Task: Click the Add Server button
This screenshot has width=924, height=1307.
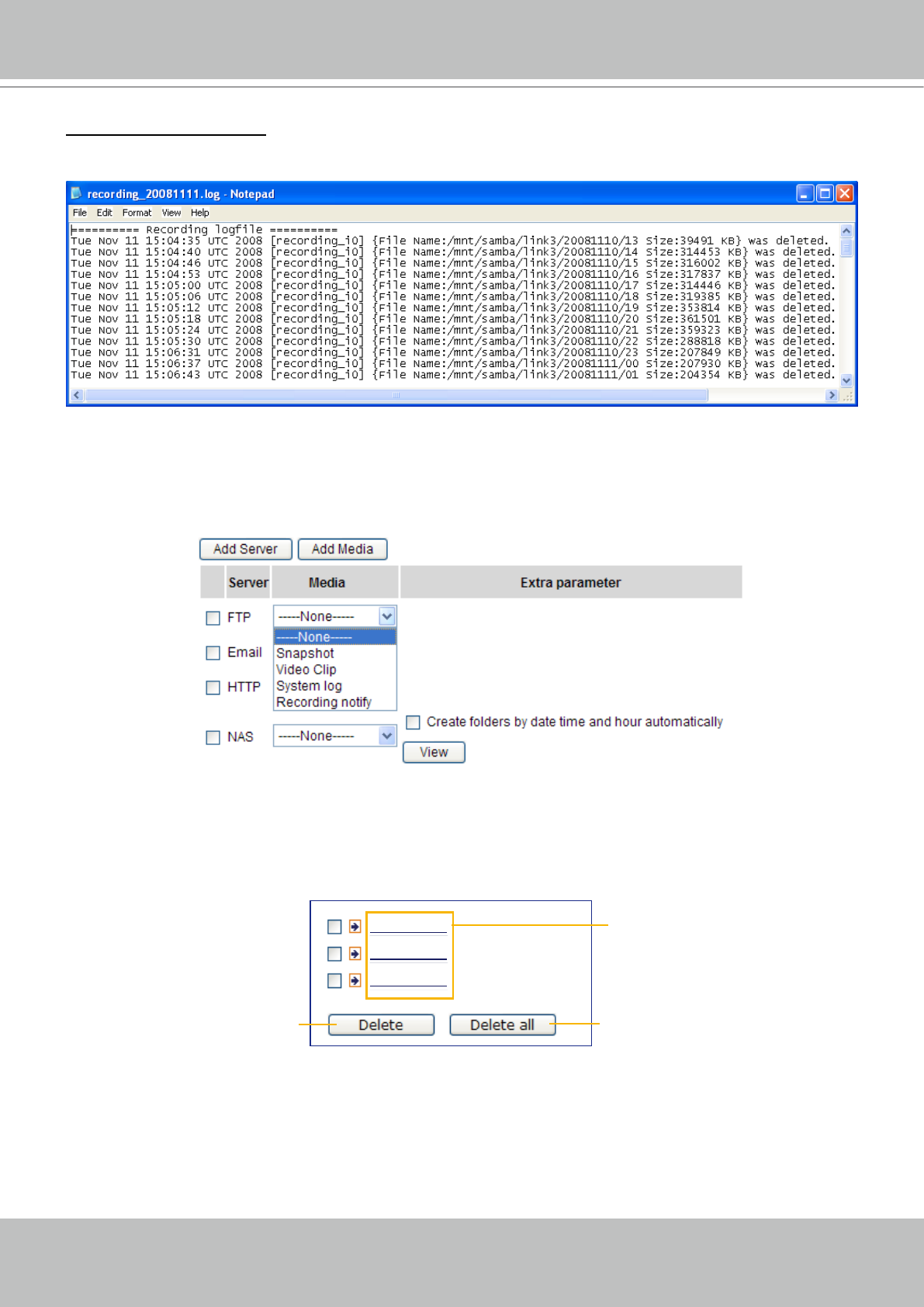Action: pos(246,549)
